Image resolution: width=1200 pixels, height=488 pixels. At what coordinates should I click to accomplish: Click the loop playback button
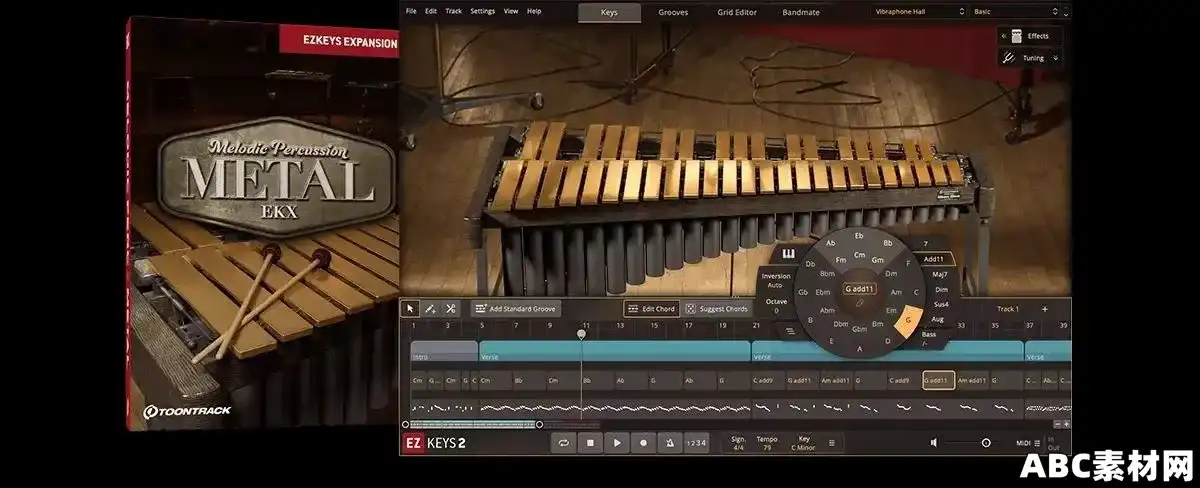pyautogui.click(x=564, y=442)
